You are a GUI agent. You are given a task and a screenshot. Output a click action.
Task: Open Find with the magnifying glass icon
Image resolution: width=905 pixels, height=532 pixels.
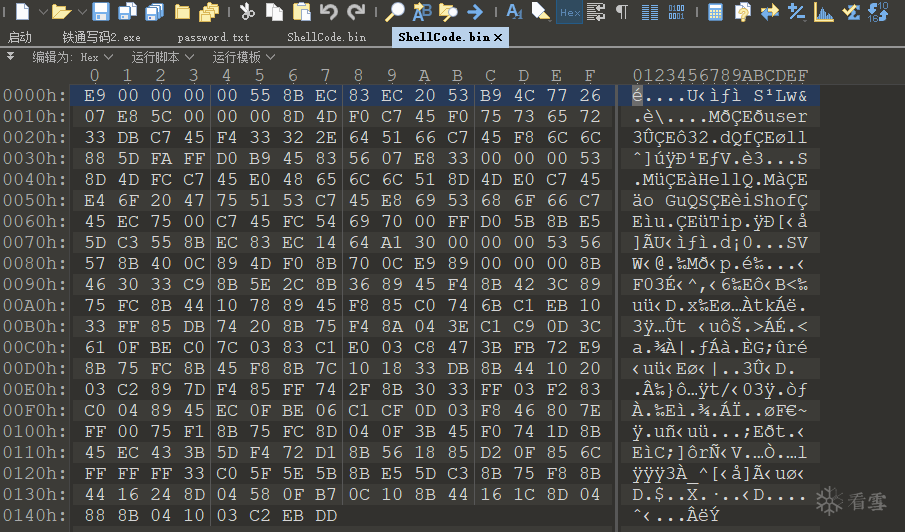(395, 12)
